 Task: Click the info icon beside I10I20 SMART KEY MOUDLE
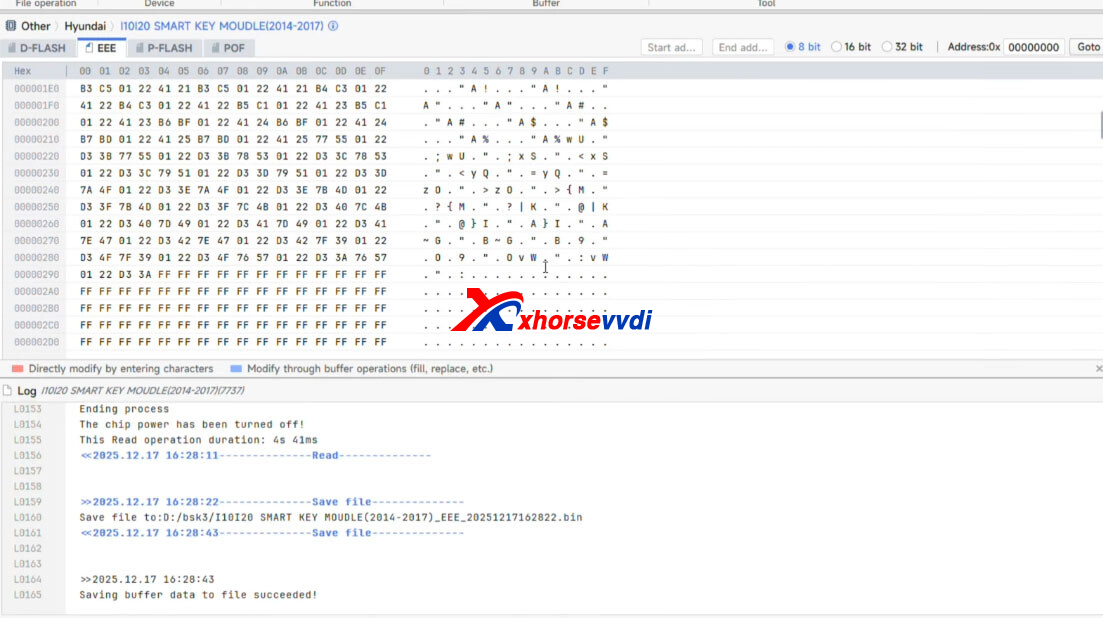click(331, 26)
